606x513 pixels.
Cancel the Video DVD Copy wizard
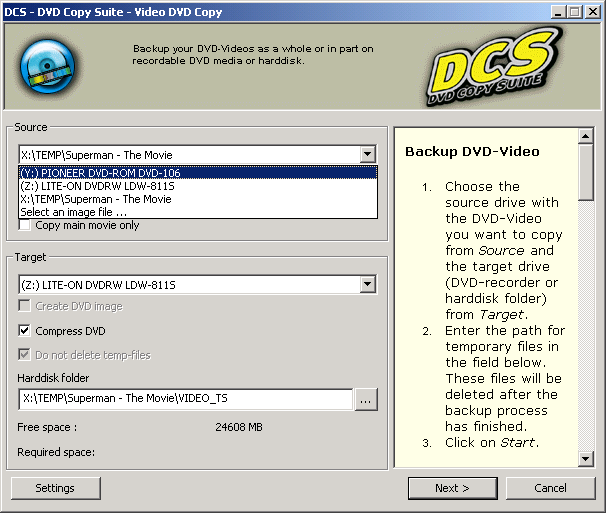550,488
